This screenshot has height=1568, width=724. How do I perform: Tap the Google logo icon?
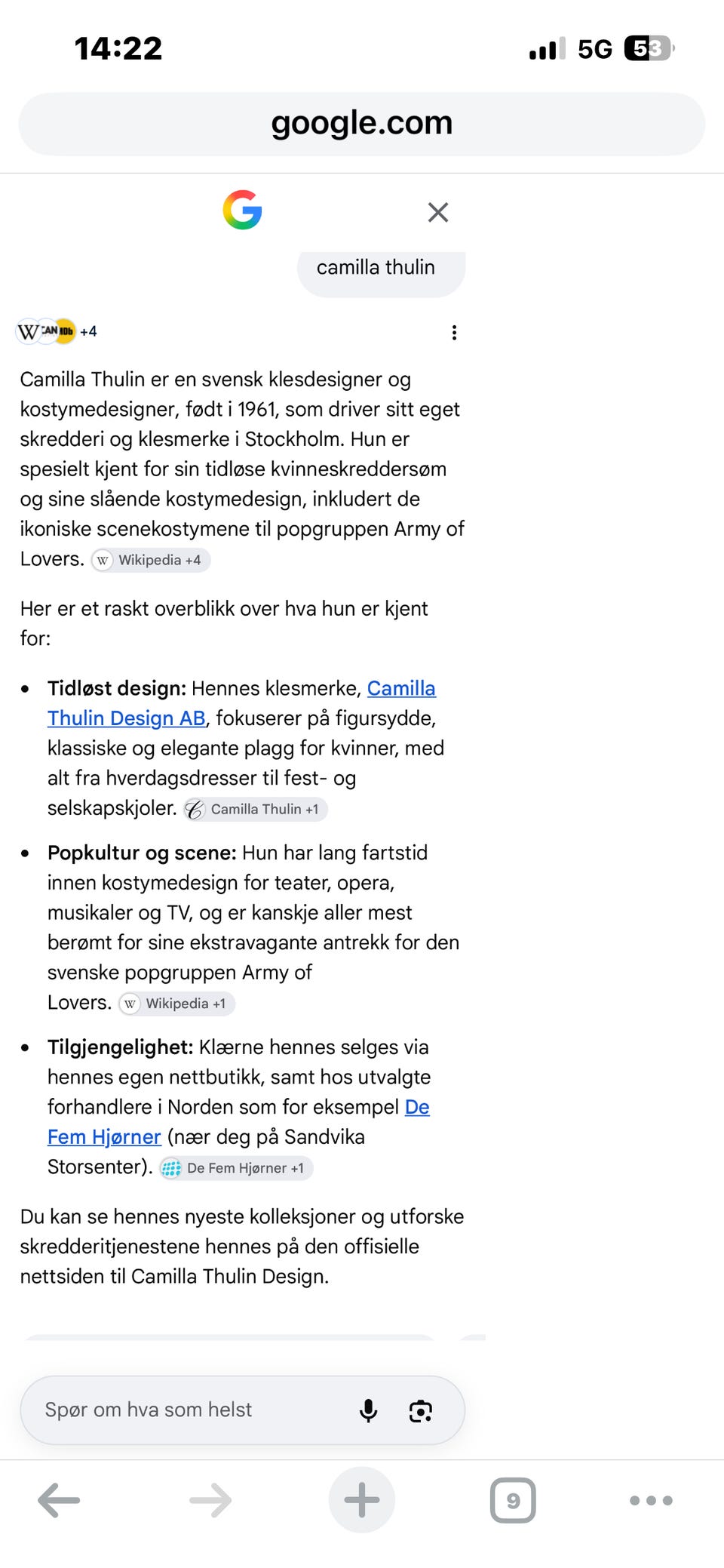[242, 210]
